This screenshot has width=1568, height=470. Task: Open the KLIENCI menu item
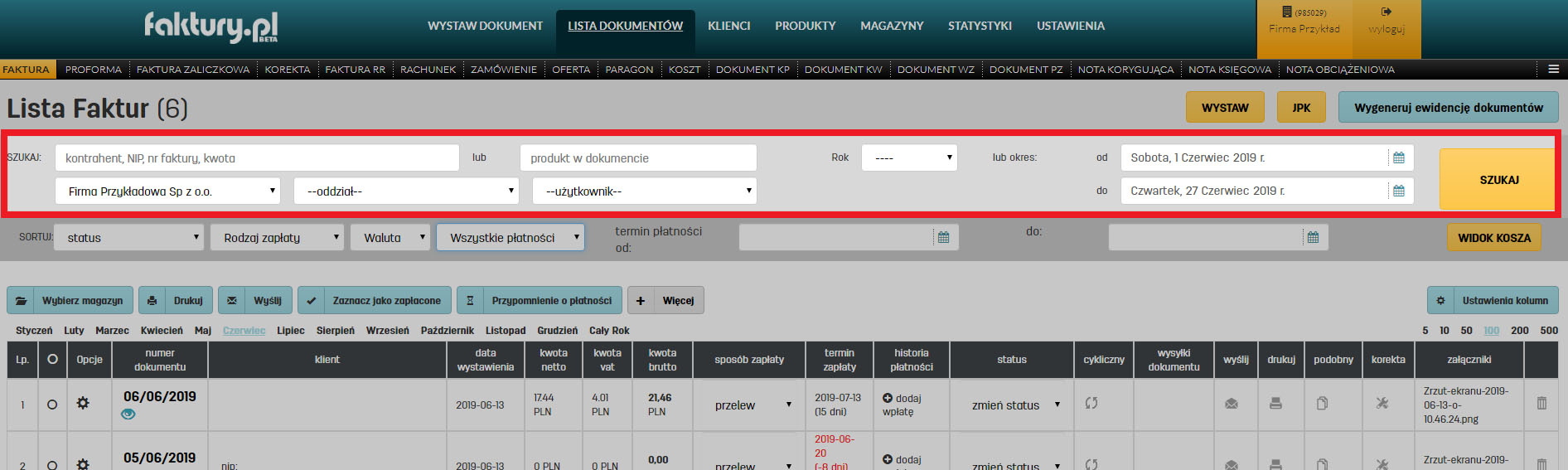click(728, 26)
